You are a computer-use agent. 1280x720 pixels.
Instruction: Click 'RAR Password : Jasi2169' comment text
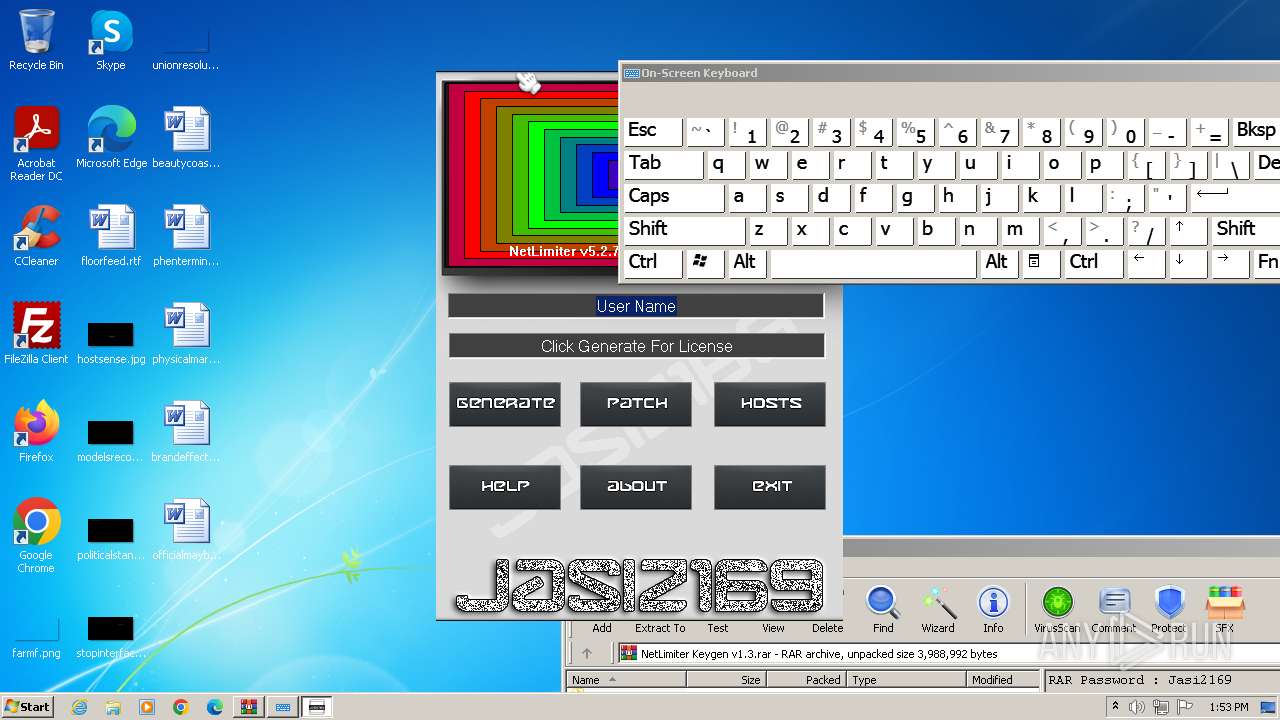(x=1141, y=680)
